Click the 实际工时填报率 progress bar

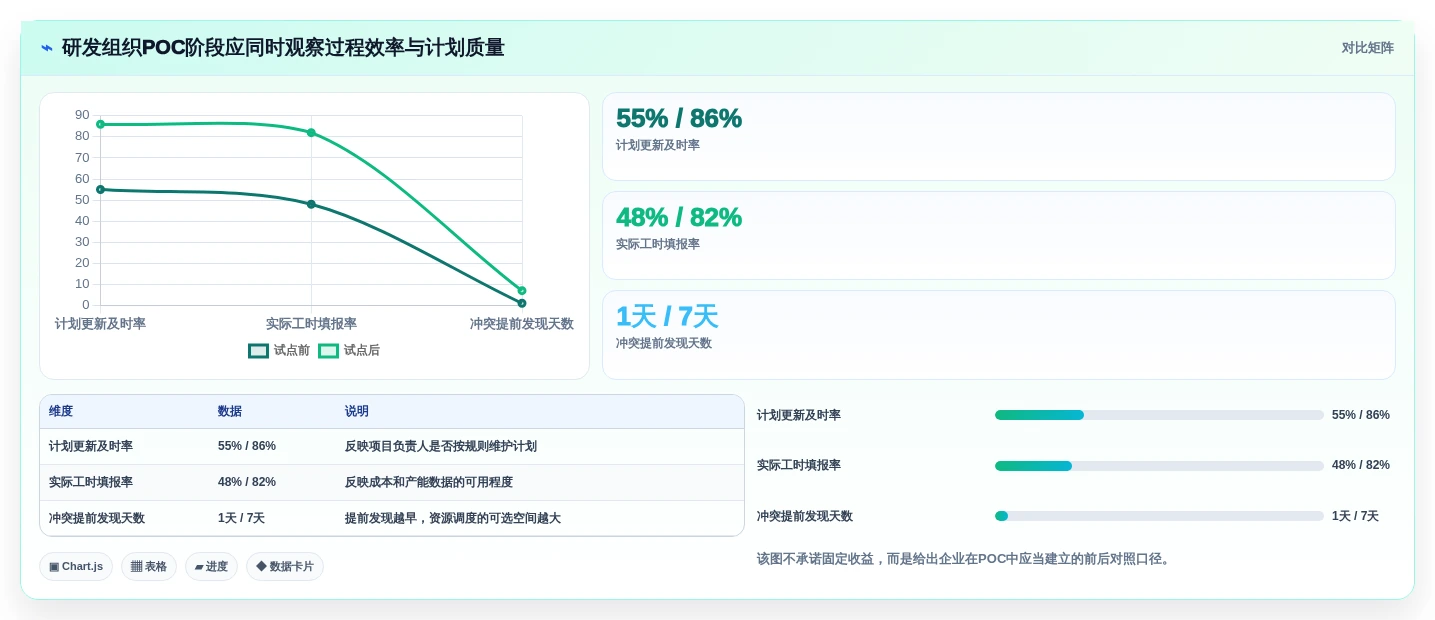point(1159,466)
